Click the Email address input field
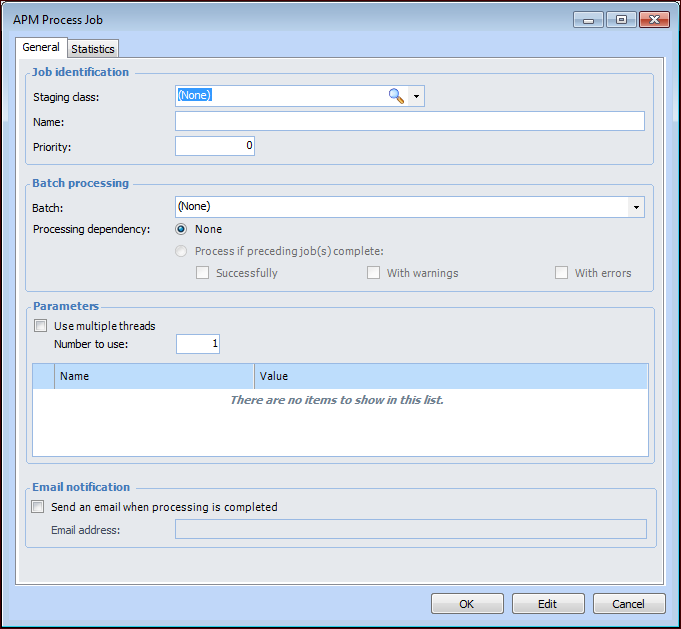The image size is (681, 629). (x=410, y=529)
